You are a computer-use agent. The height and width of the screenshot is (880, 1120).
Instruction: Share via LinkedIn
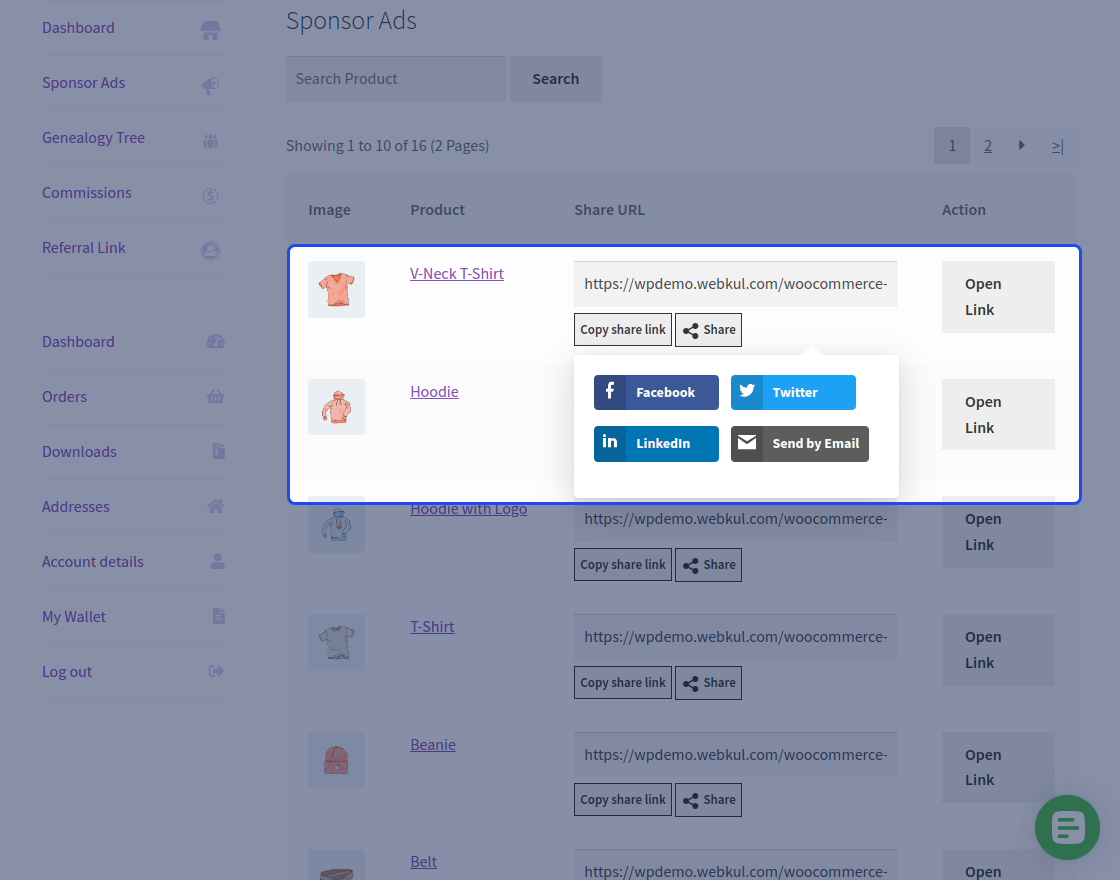click(656, 444)
